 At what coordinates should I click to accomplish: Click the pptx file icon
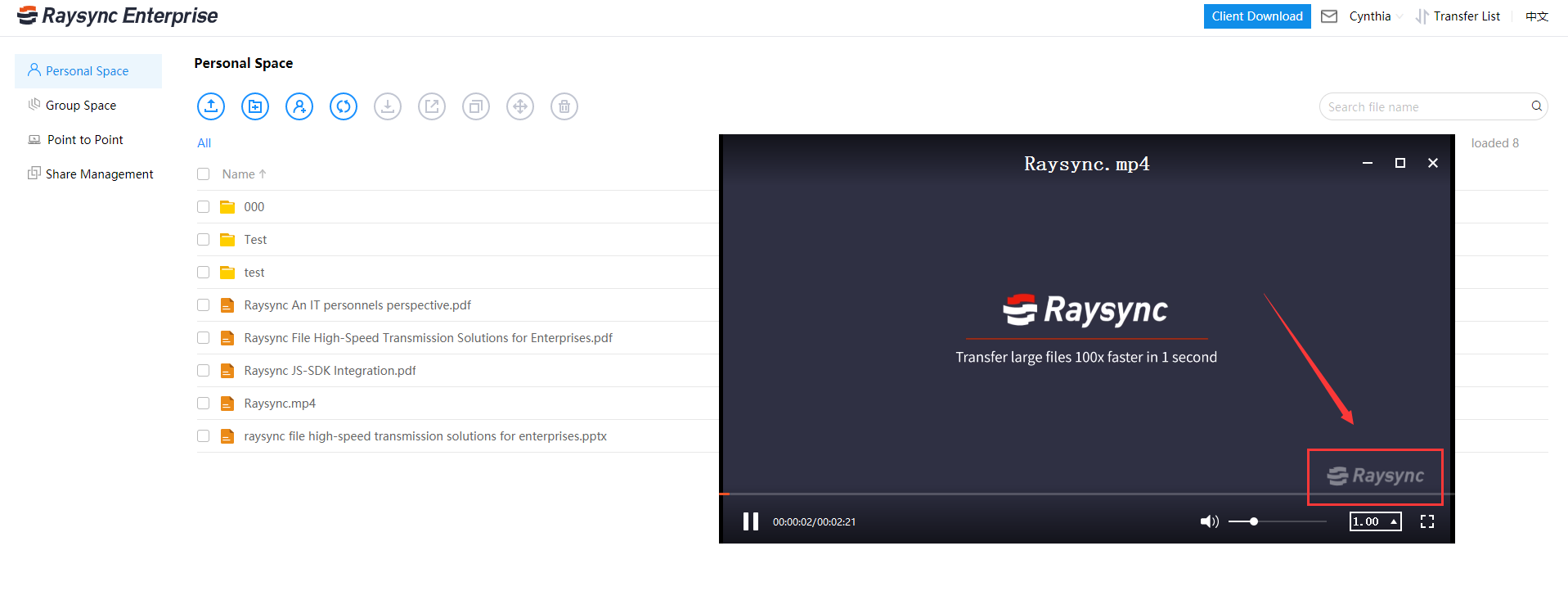pos(227,436)
